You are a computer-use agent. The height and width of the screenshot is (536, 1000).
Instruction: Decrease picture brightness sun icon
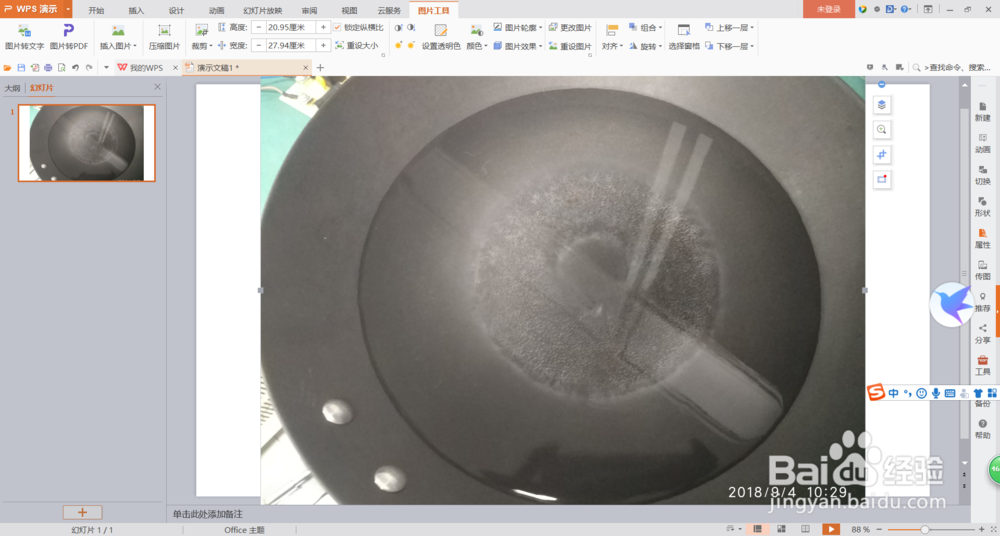tap(411, 45)
